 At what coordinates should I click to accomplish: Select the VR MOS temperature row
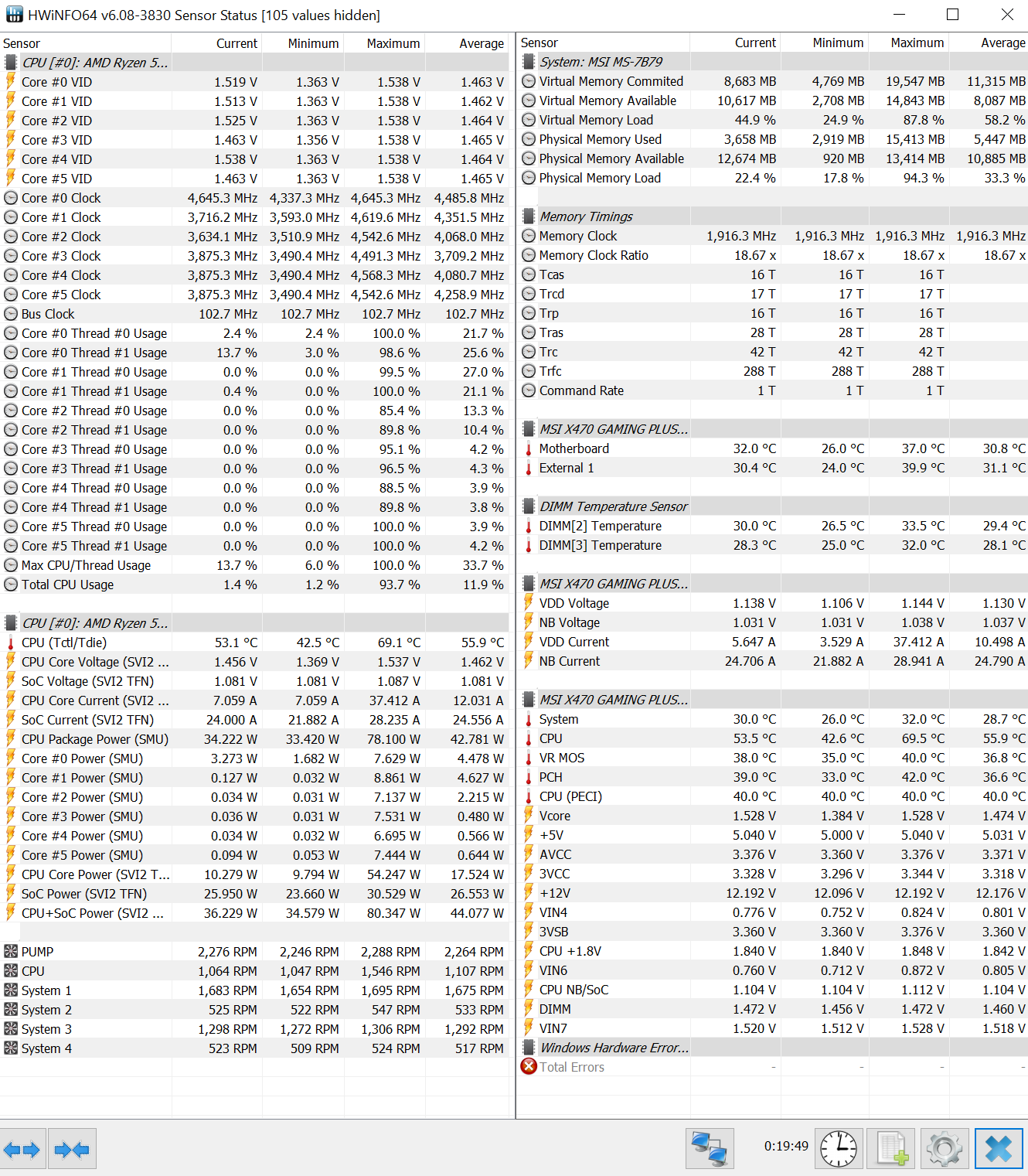(x=772, y=758)
